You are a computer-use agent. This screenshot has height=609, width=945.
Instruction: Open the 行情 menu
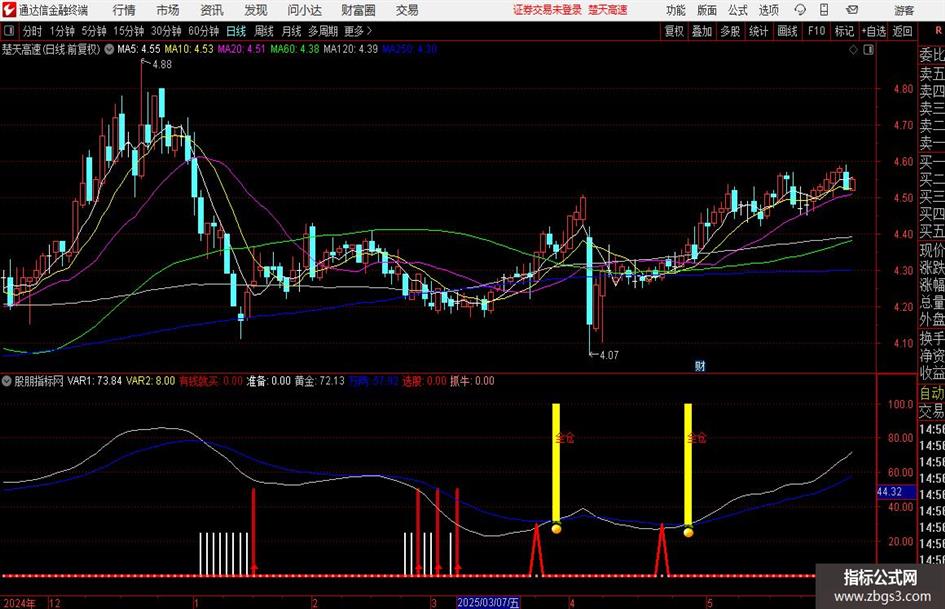click(124, 10)
